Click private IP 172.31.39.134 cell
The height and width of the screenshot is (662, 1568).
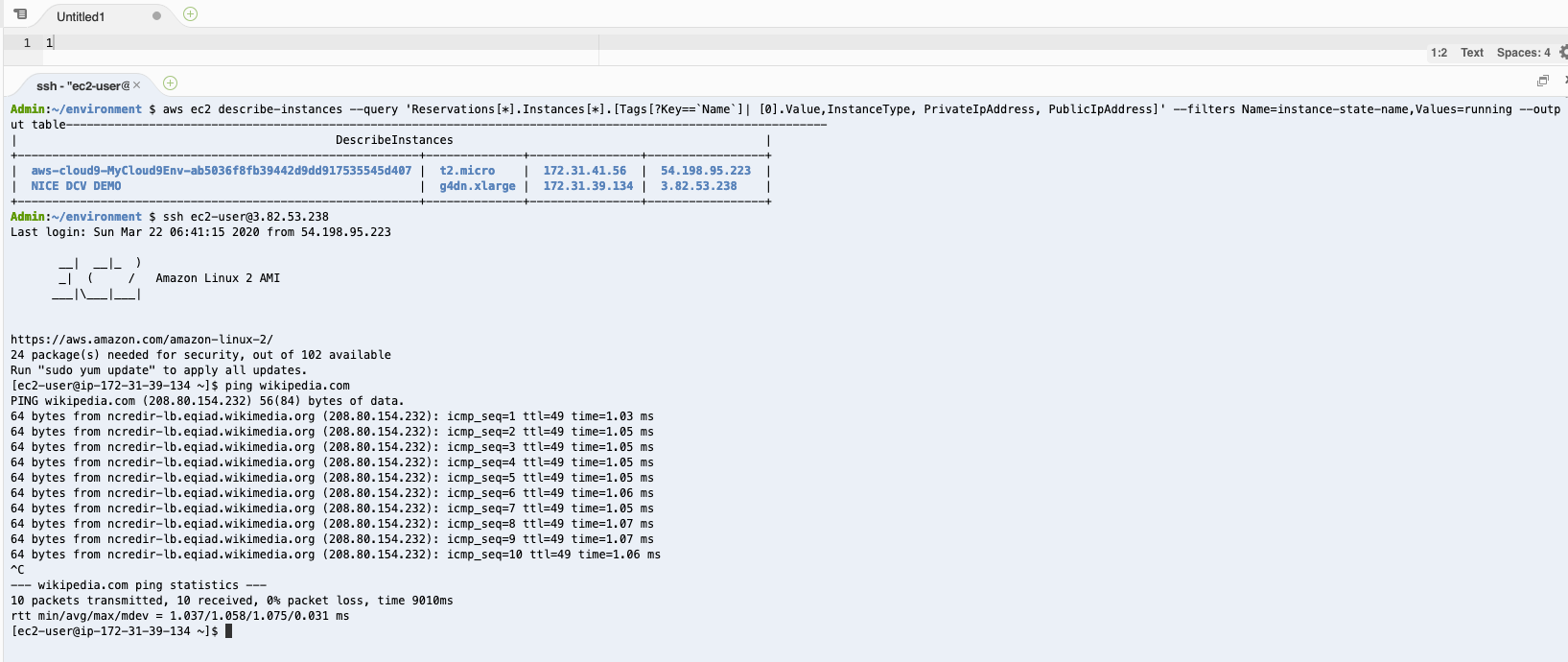point(588,186)
